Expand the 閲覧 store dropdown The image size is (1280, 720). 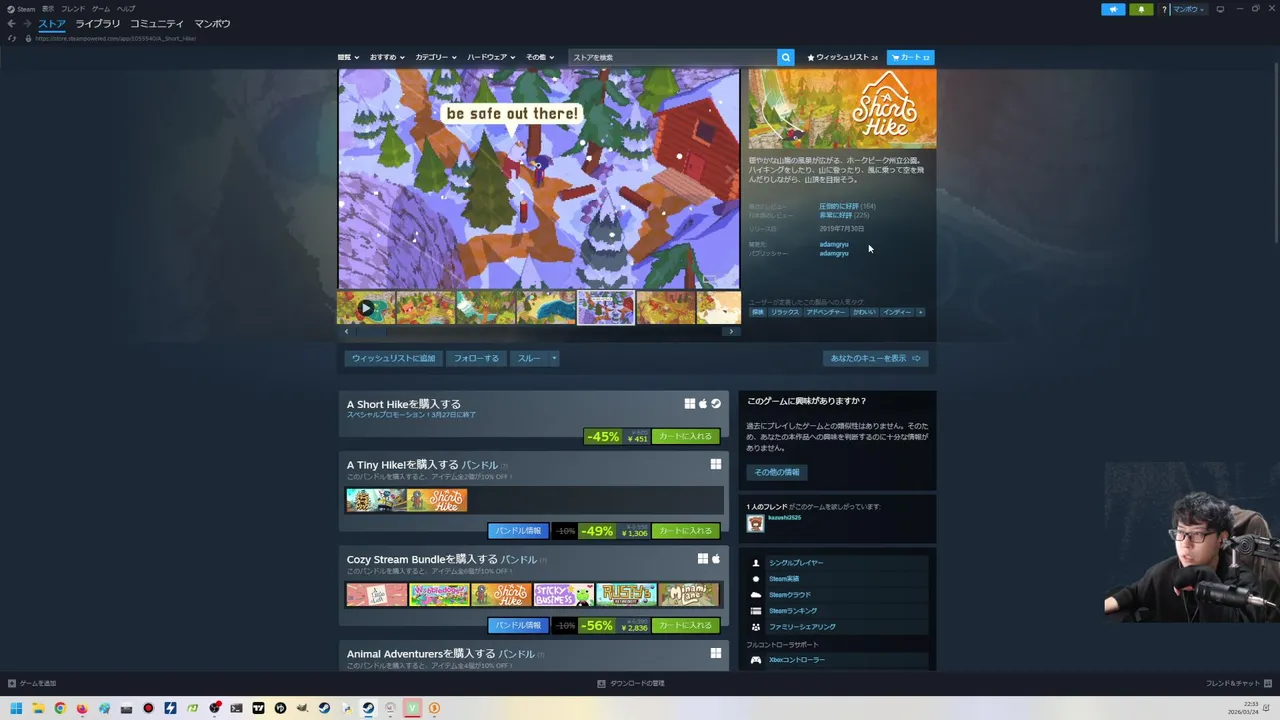(x=348, y=57)
